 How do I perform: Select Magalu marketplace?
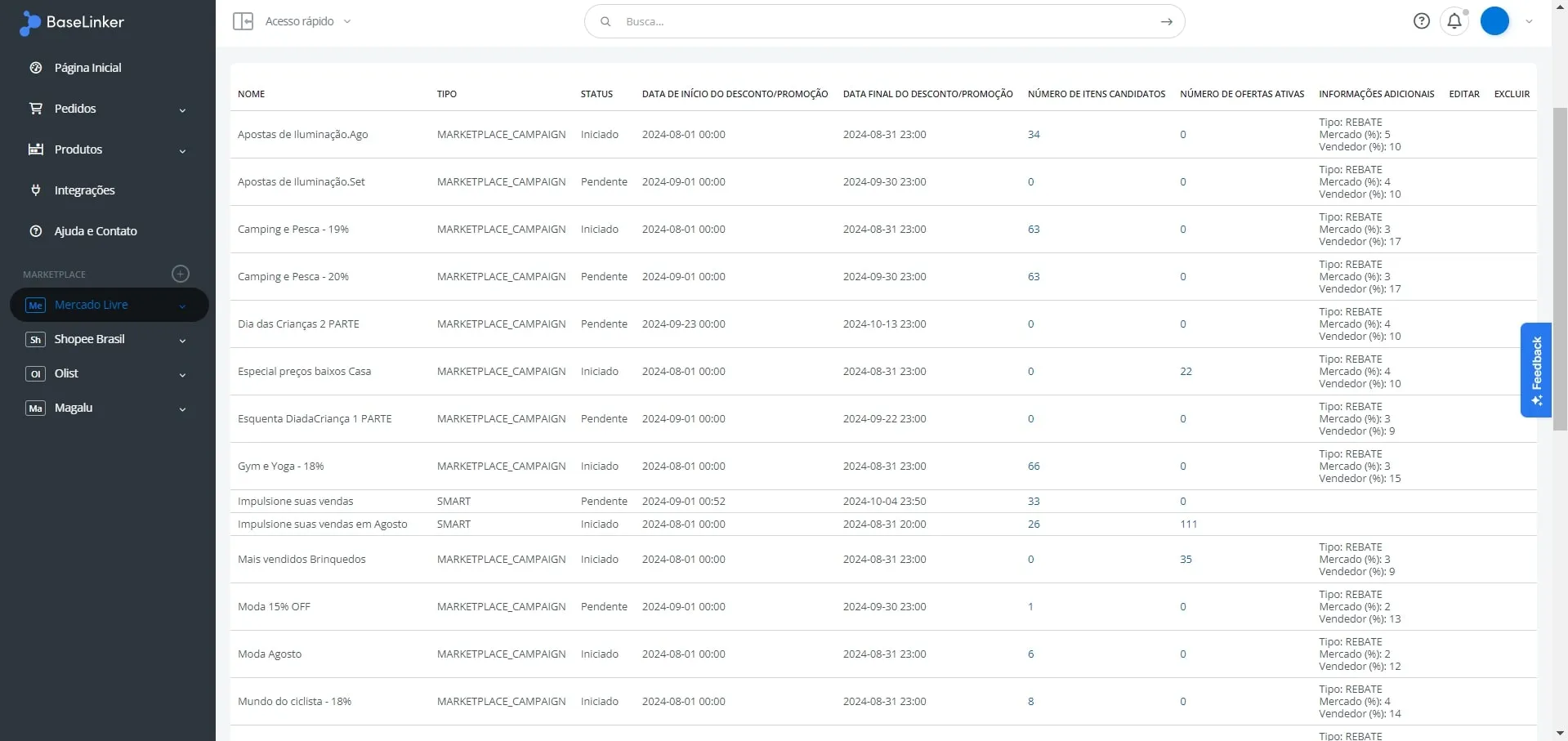[74, 408]
